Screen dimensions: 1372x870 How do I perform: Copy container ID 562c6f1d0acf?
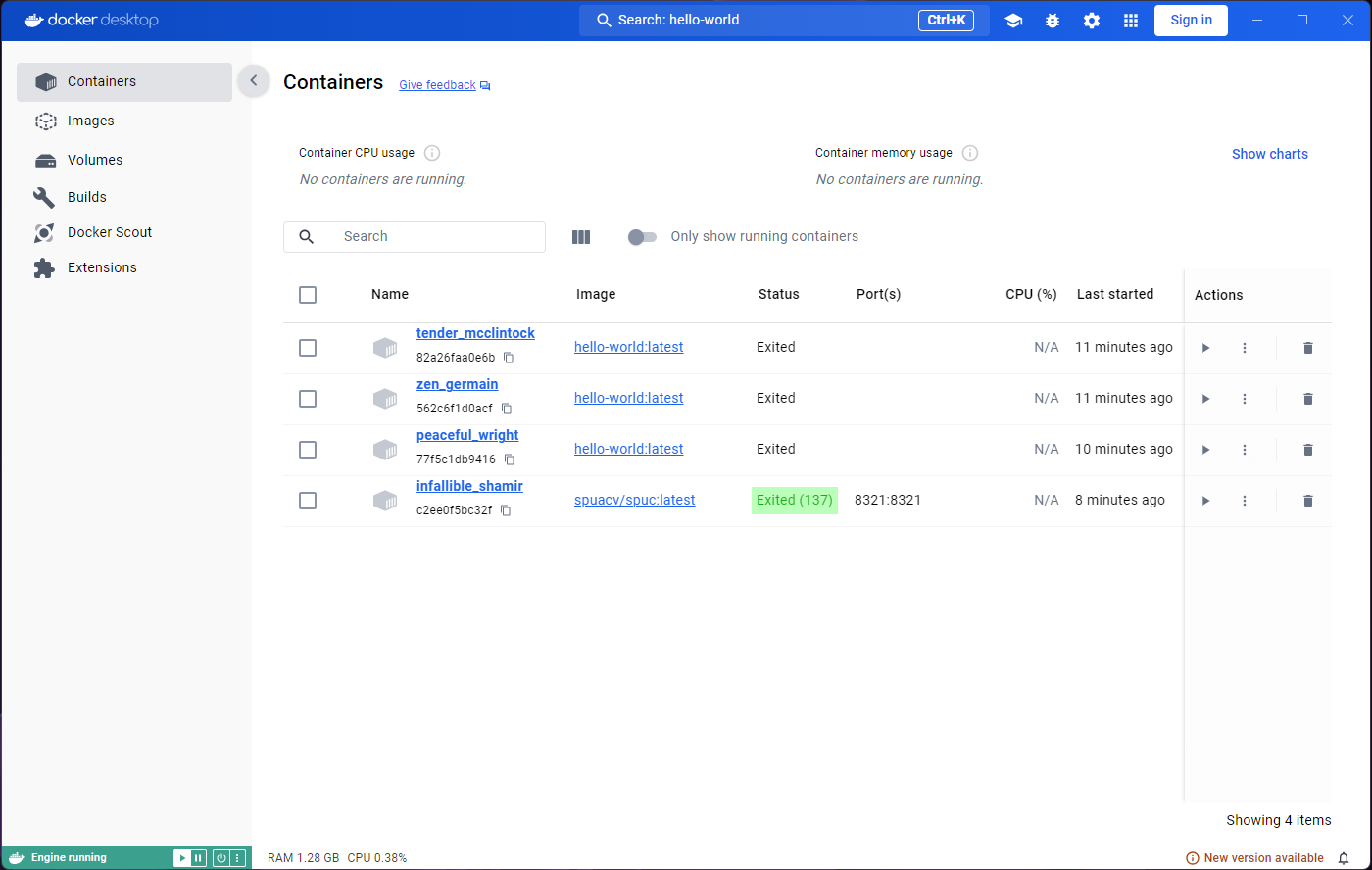coord(507,409)
